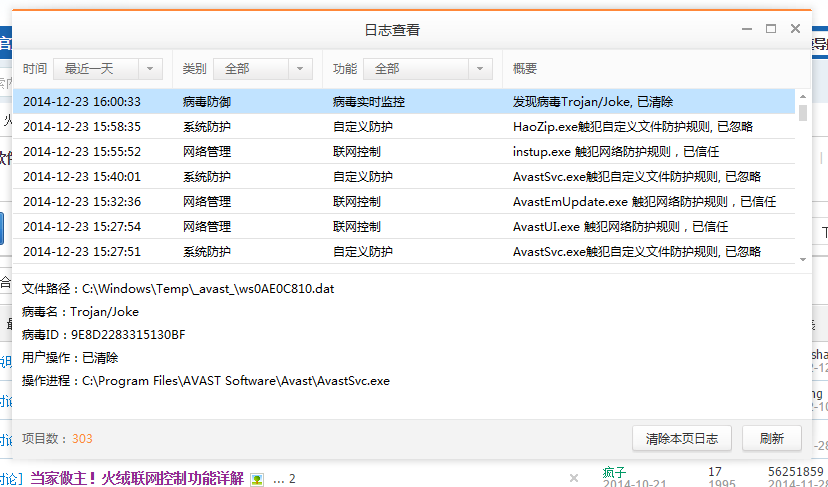Click the log list scroll-up arrow
The height and width of the screenshot is (487, 828).
coord(803,97)
